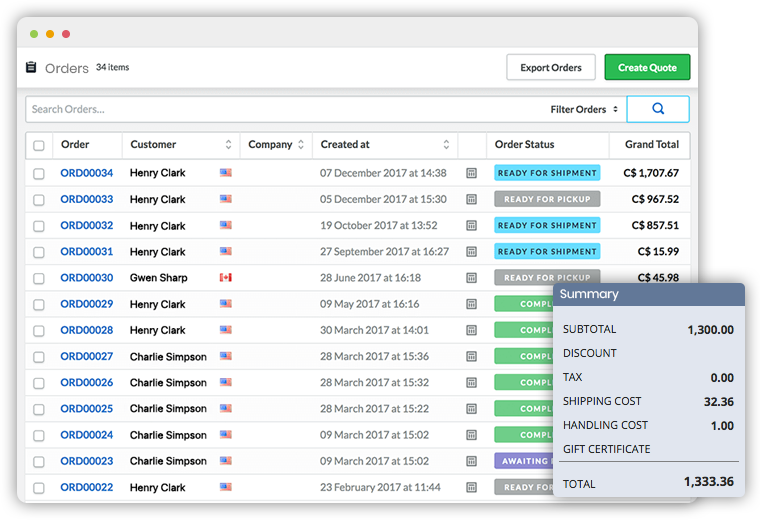Open order link ORD00034
This screenshot has height=520, width=760.
point(87,173)
